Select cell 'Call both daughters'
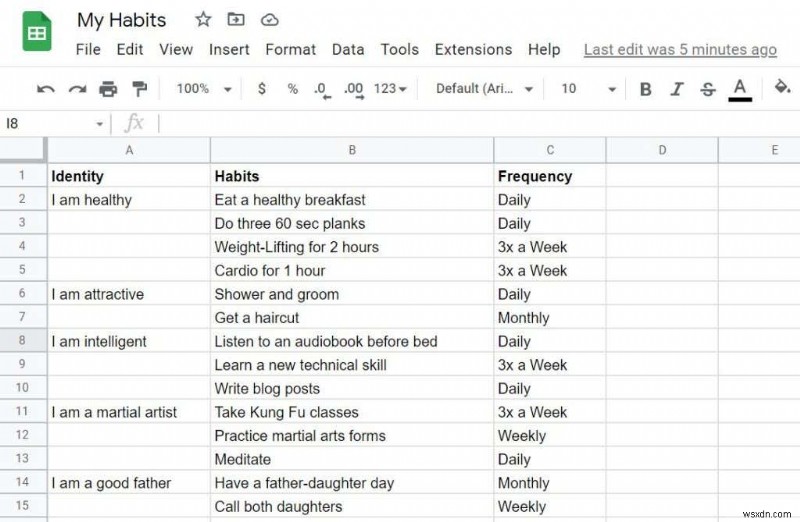800x522 pixels. point(352,506)
